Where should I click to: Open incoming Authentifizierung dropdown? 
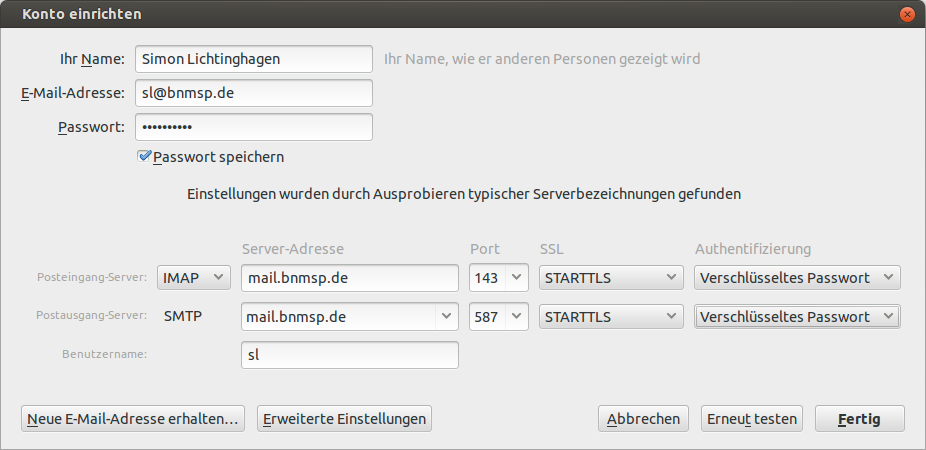coord(797,278)
